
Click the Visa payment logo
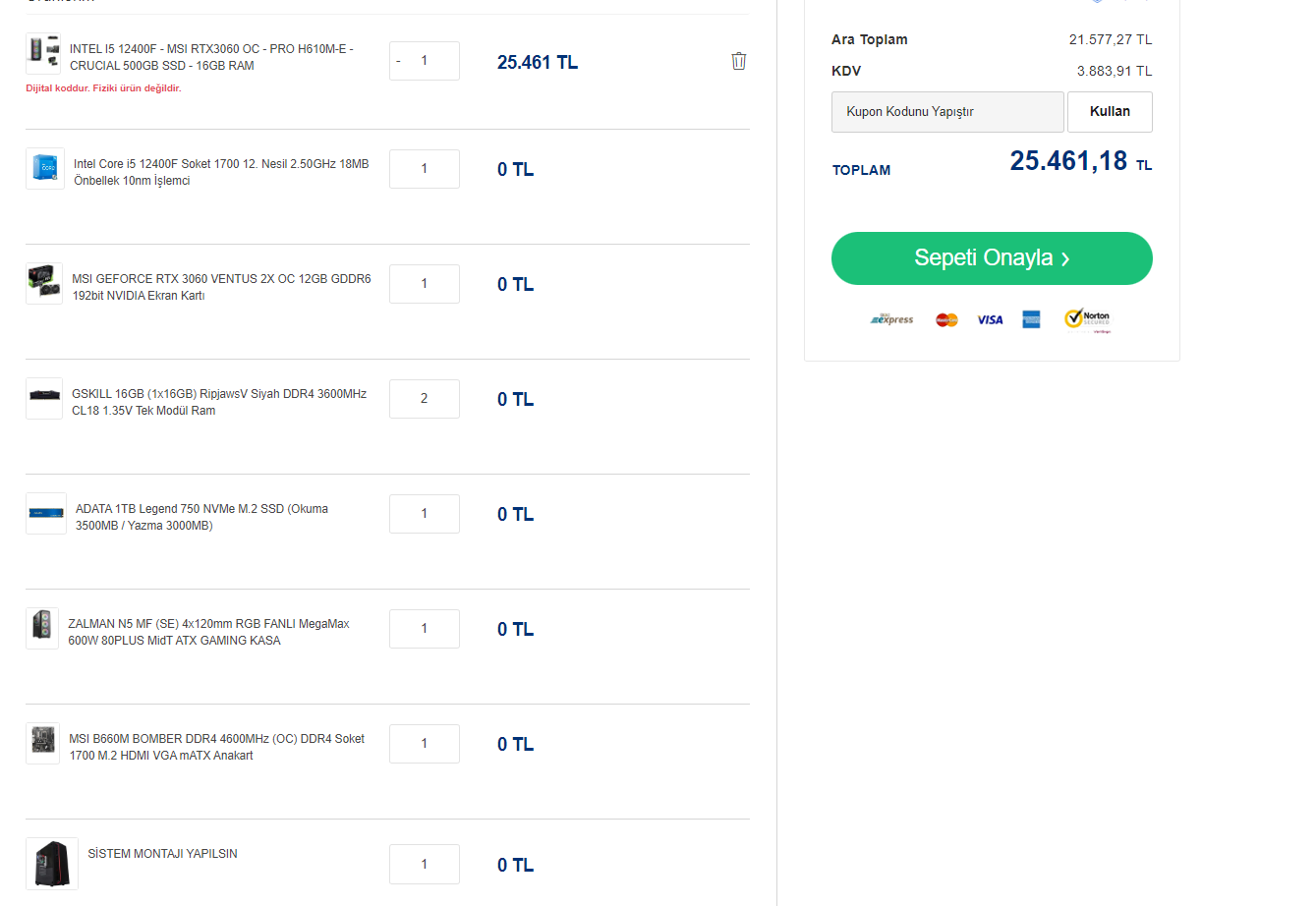[990, 319]
